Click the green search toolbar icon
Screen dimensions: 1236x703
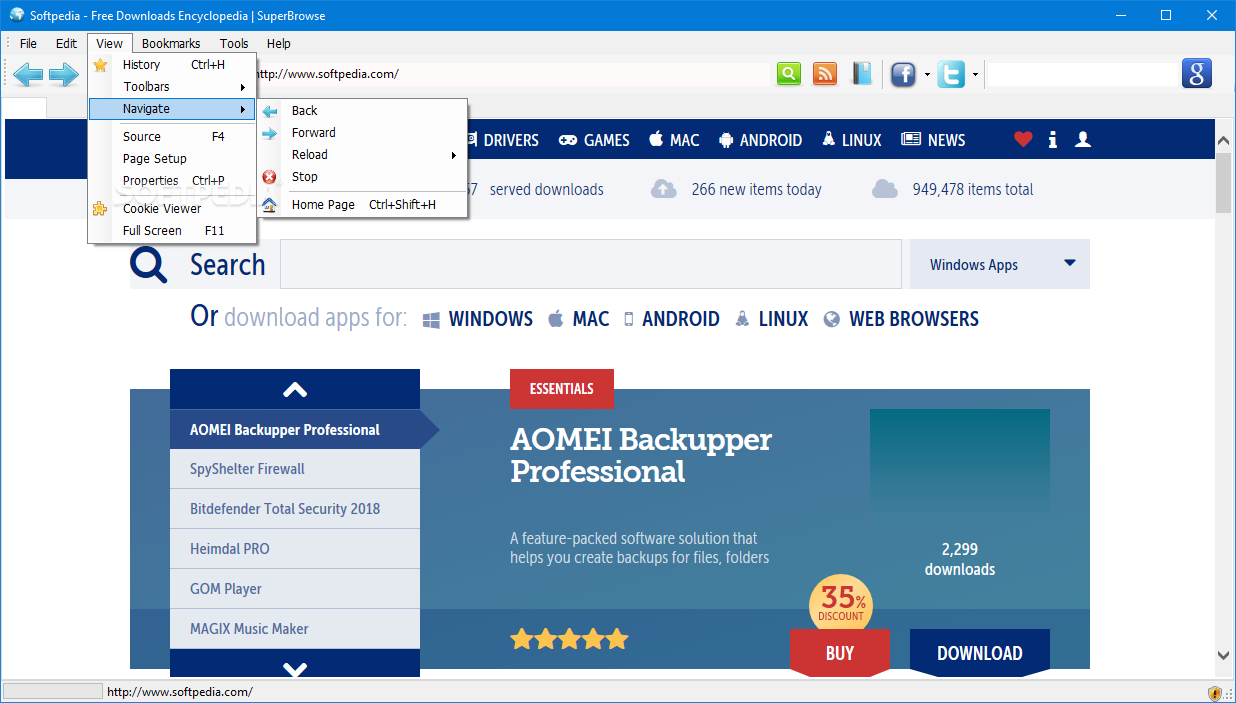pos(789,74)
